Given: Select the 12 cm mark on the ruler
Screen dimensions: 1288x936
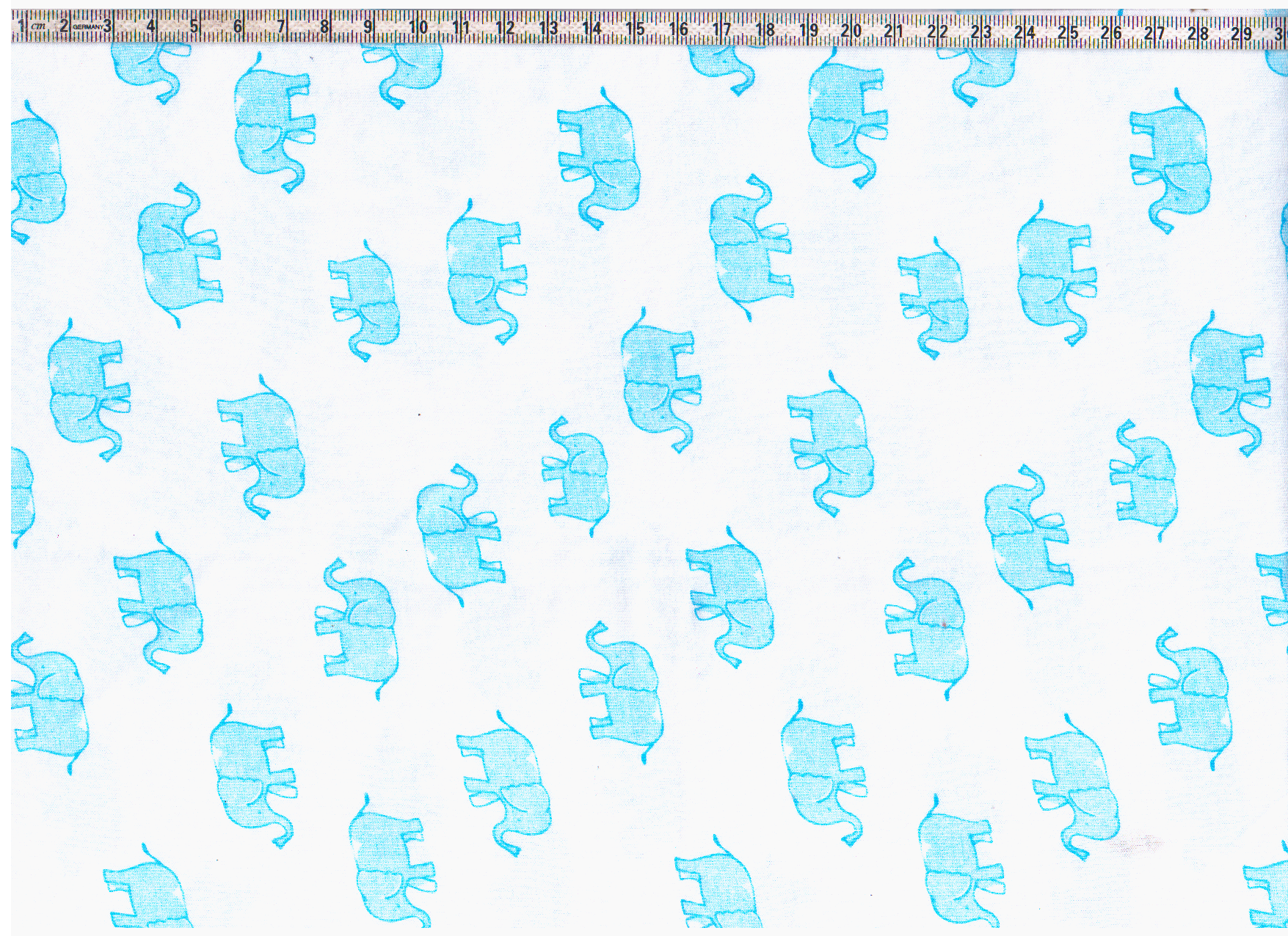Looking at the screenshot, I should [505, 29].
